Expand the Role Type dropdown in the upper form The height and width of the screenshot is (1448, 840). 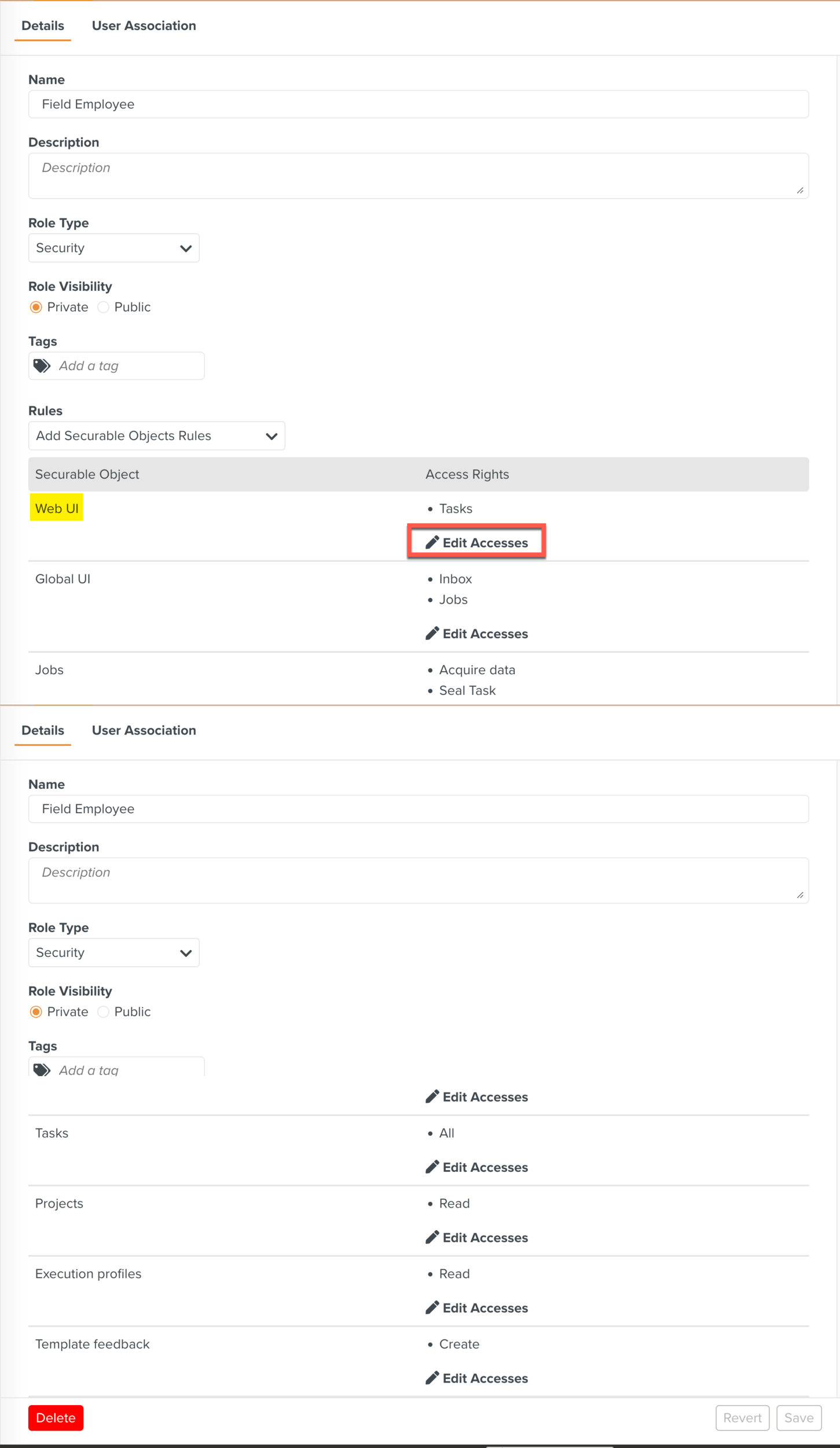pos(113,248)
